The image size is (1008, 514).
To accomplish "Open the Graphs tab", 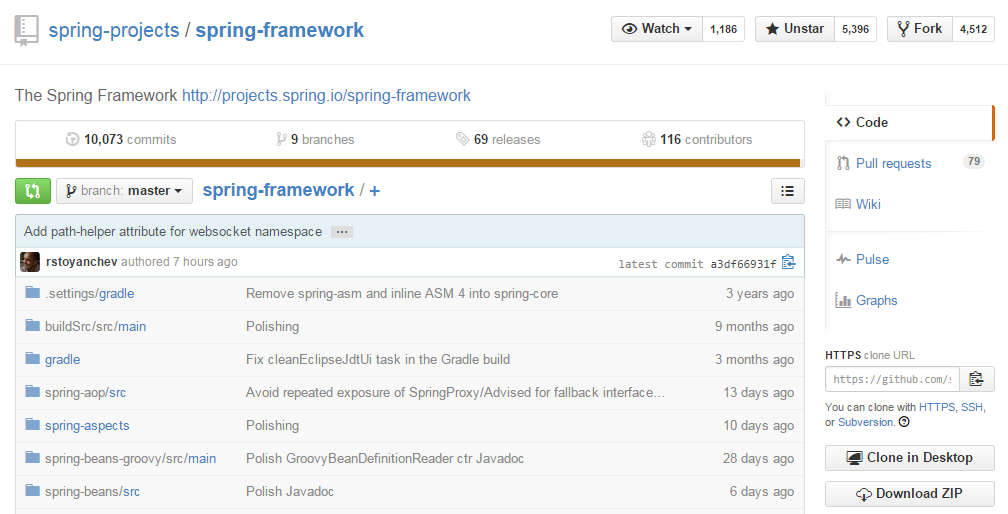I will [909, 300].
